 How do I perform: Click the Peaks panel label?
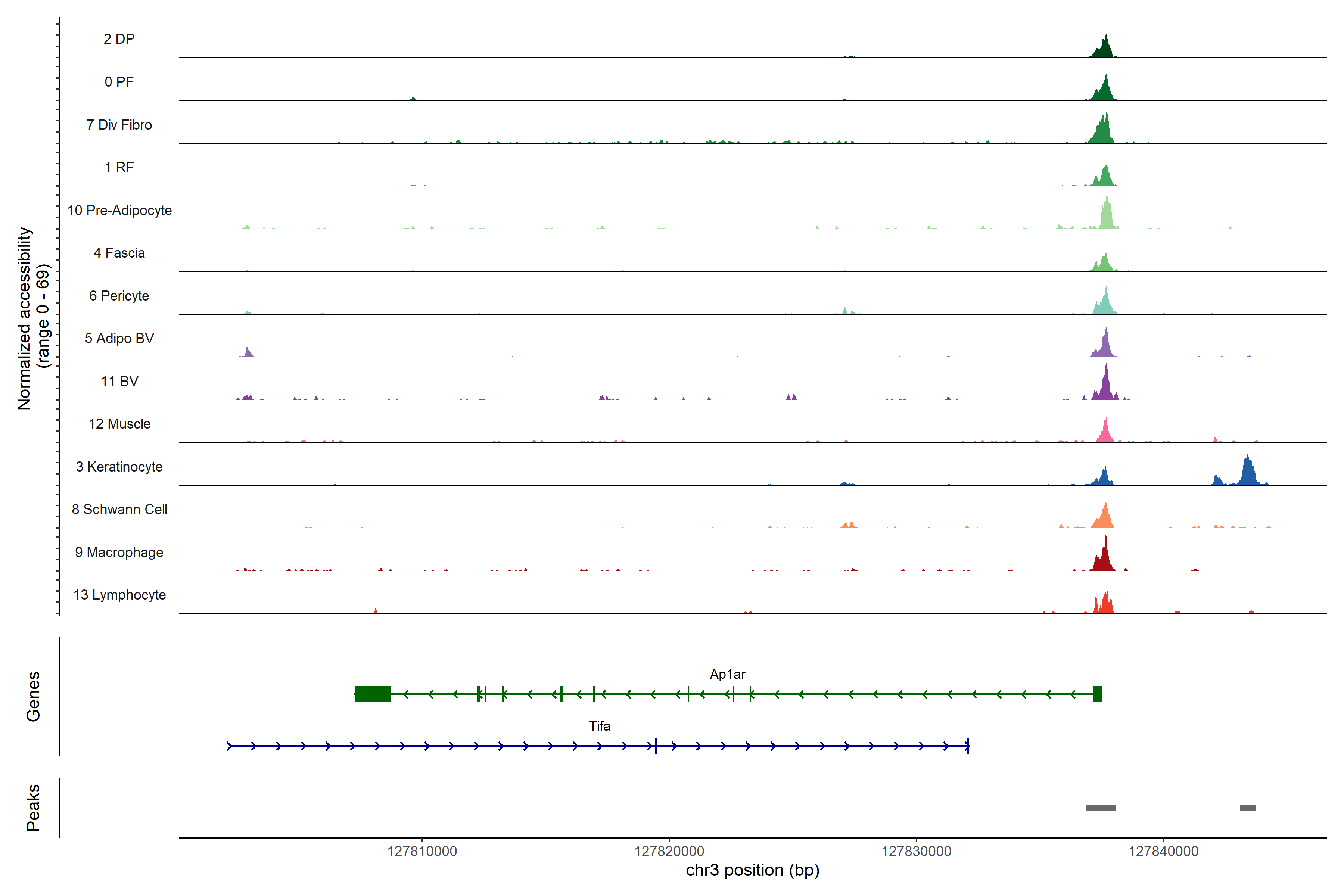coord(33,807)
